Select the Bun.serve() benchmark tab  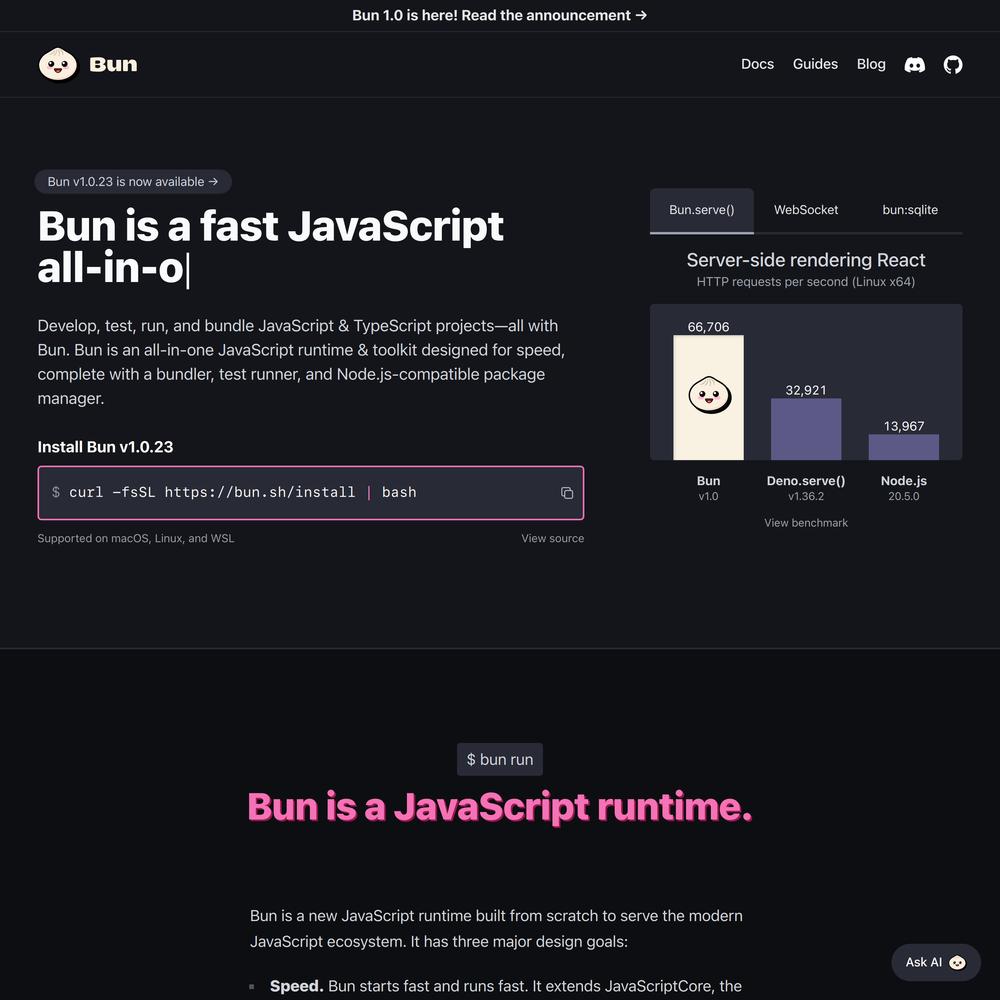pos(702,210)
